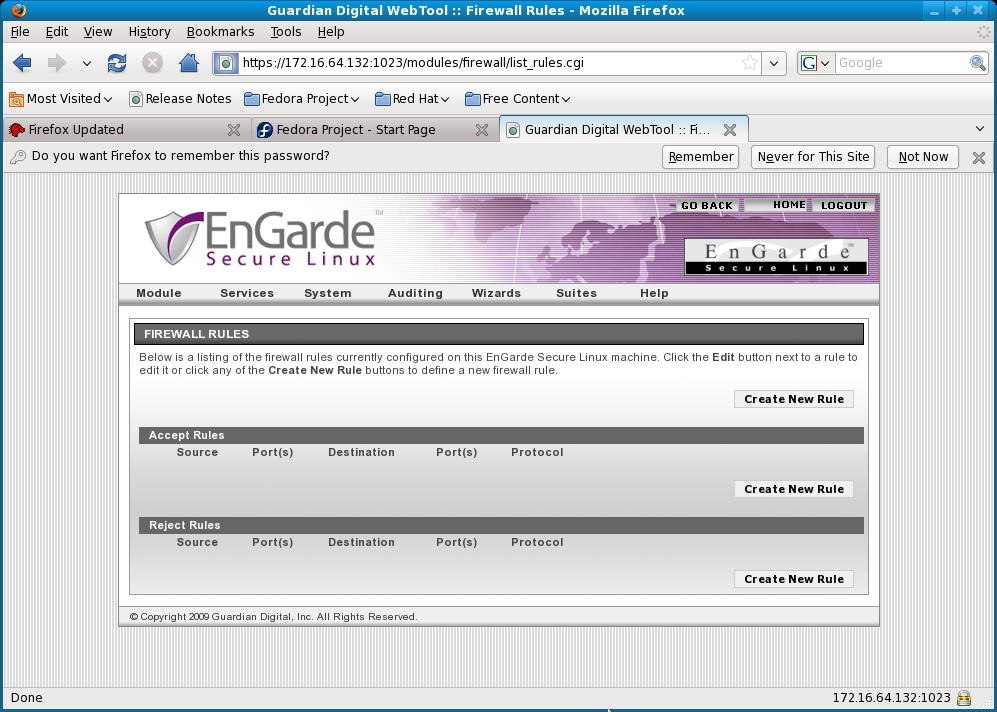Close the Fedora Project - Start Page tab

coord(482,130)
